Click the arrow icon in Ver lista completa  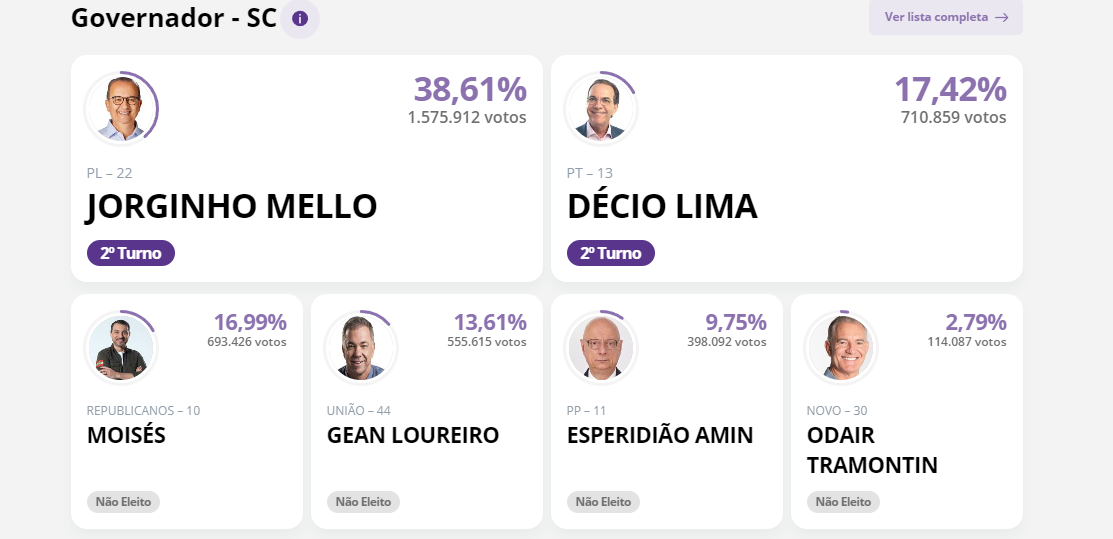[x=1002, y=18]
